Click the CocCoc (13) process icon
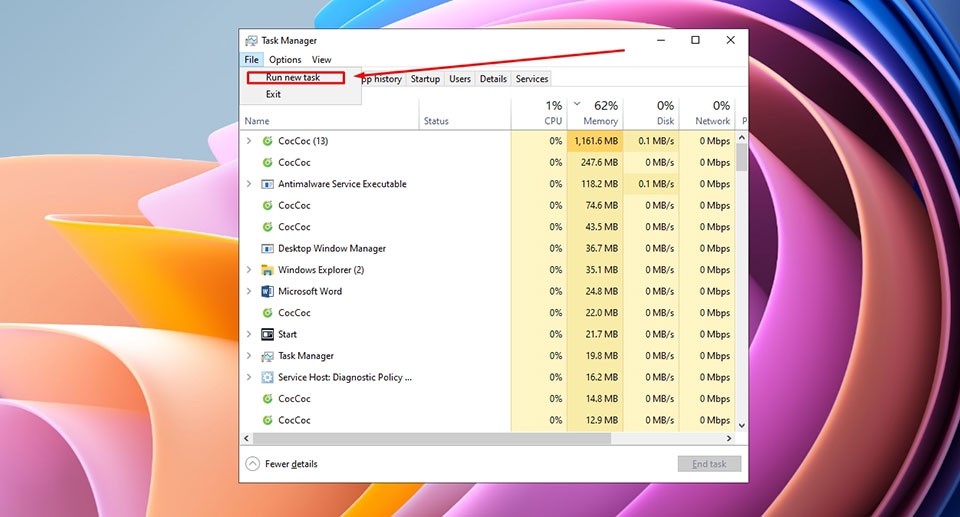The width and height of the screenshot is (960, 517). tap(268, 141)
